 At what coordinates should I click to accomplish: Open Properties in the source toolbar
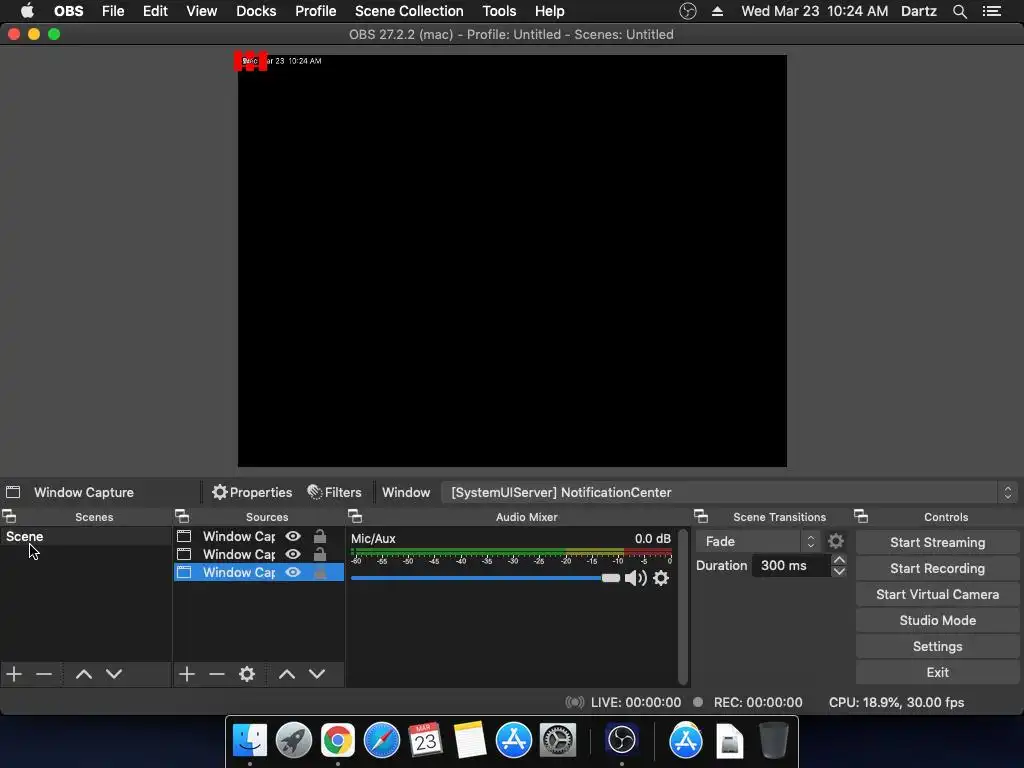coord(252,492)
